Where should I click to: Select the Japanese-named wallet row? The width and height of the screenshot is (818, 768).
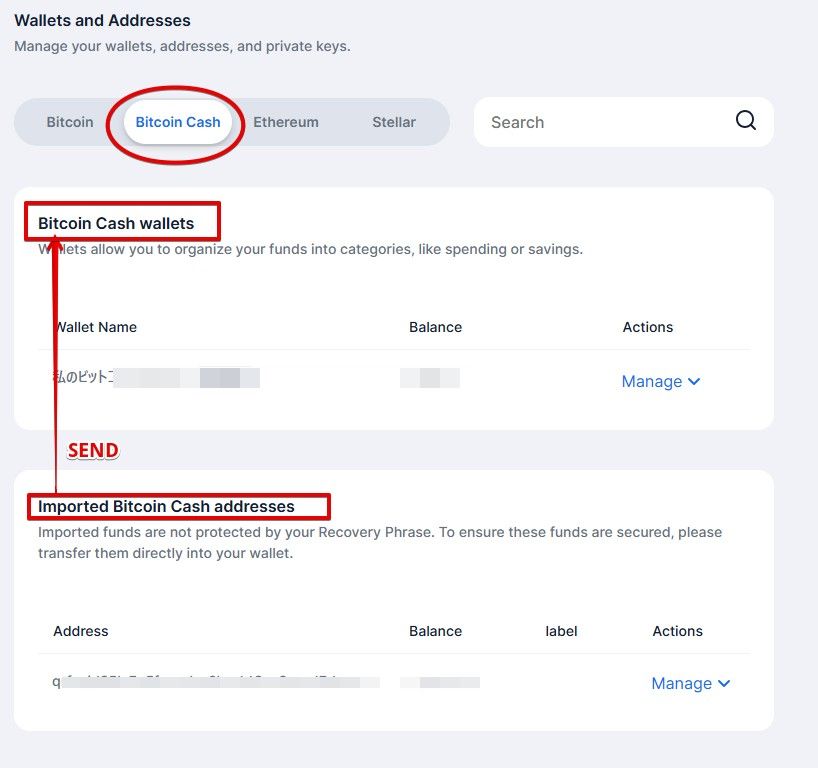pyautogui.click(x=394, y=381)
